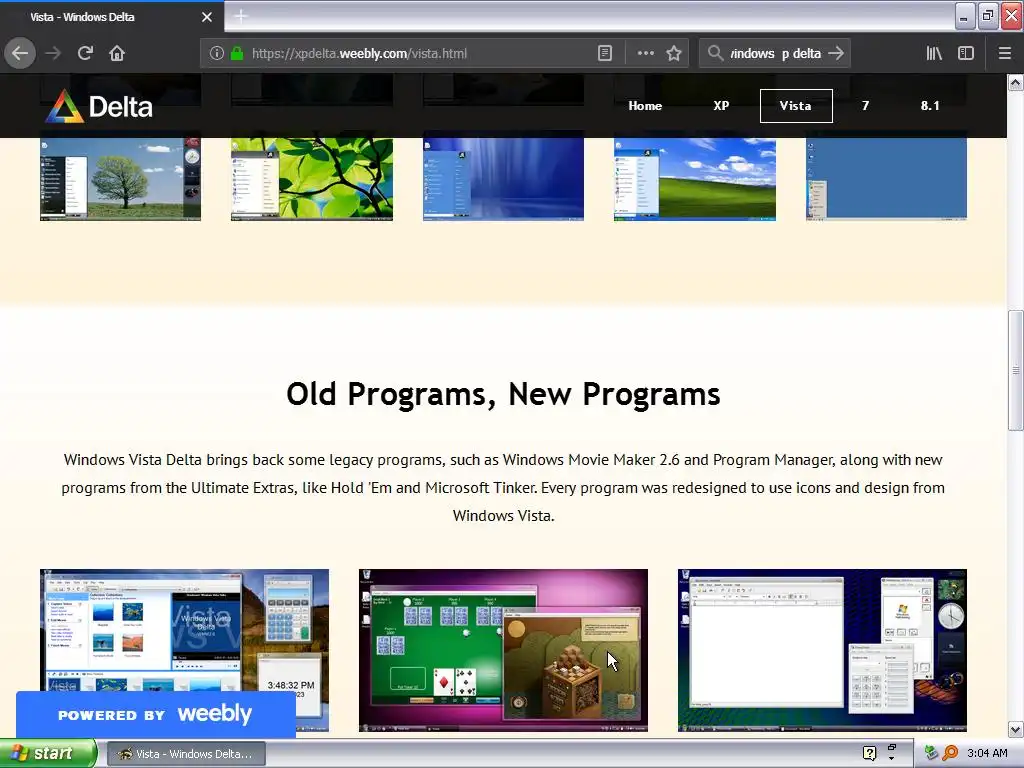Open page actions three-dot menu
This screenshot has height=768, width=1024.
[x=645, y=54]
